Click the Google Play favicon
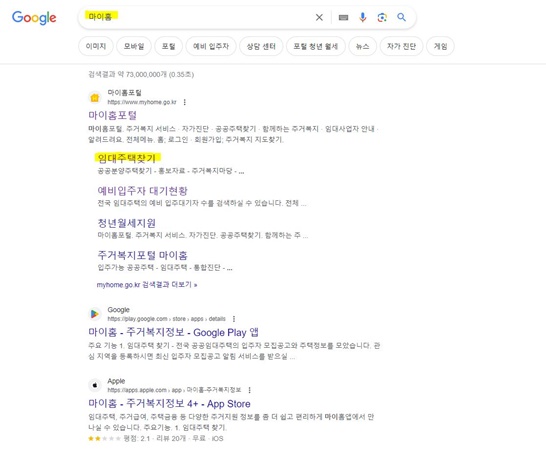Screen dimensions: 546x449 95,314
